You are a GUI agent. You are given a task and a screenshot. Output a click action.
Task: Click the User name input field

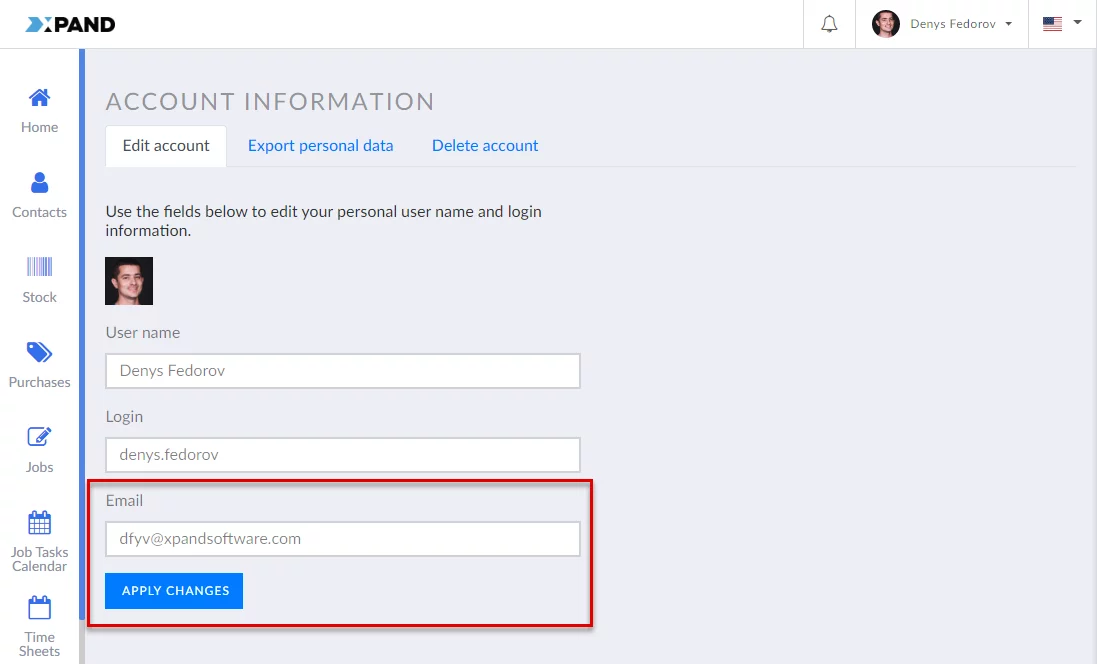point(342,371)
